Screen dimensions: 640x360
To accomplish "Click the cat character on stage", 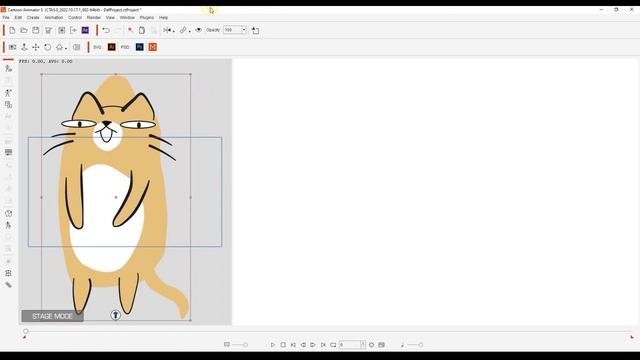I will pyautogui.click(x=116, y=197).
